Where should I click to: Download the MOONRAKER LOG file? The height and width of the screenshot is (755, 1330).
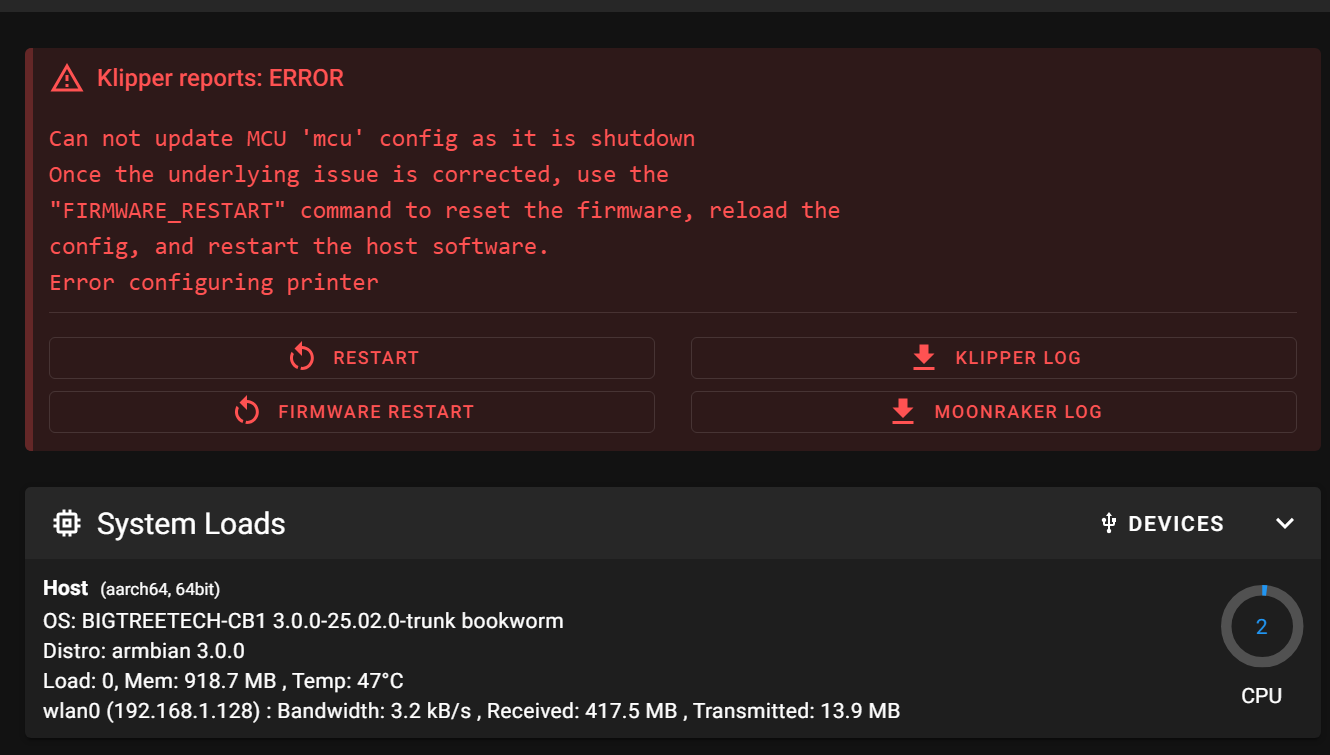(x=994, y=412)
